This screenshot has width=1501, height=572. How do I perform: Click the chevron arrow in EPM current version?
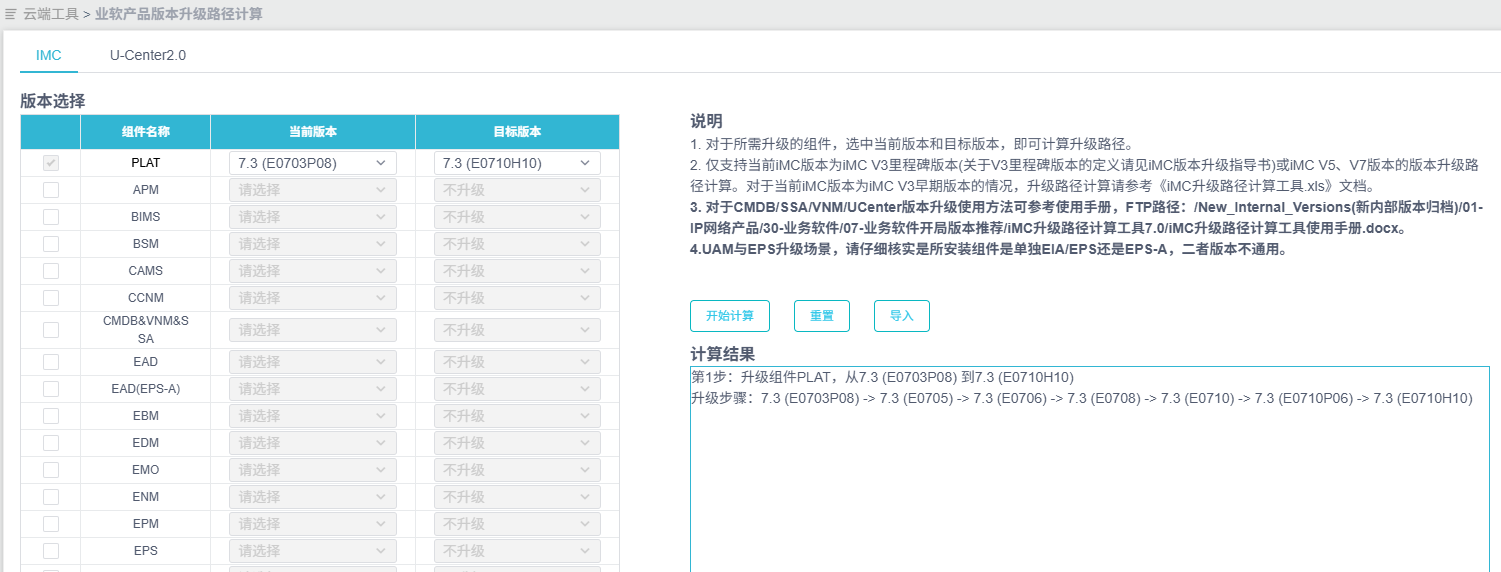[380, 524]
